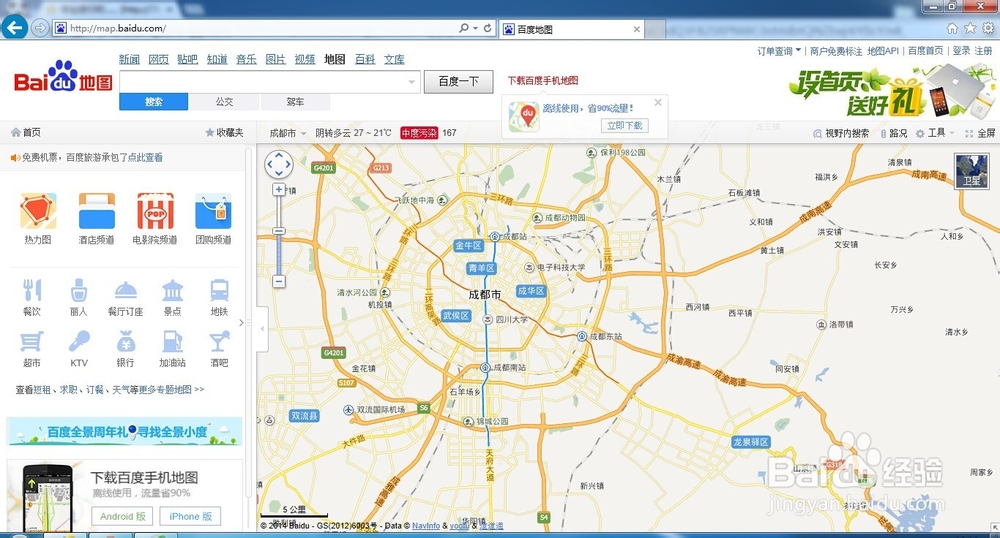Go back with the browser back arrow
This screenshot has height=538, width=1000.
pyautogui.click(x=14, y=27)
